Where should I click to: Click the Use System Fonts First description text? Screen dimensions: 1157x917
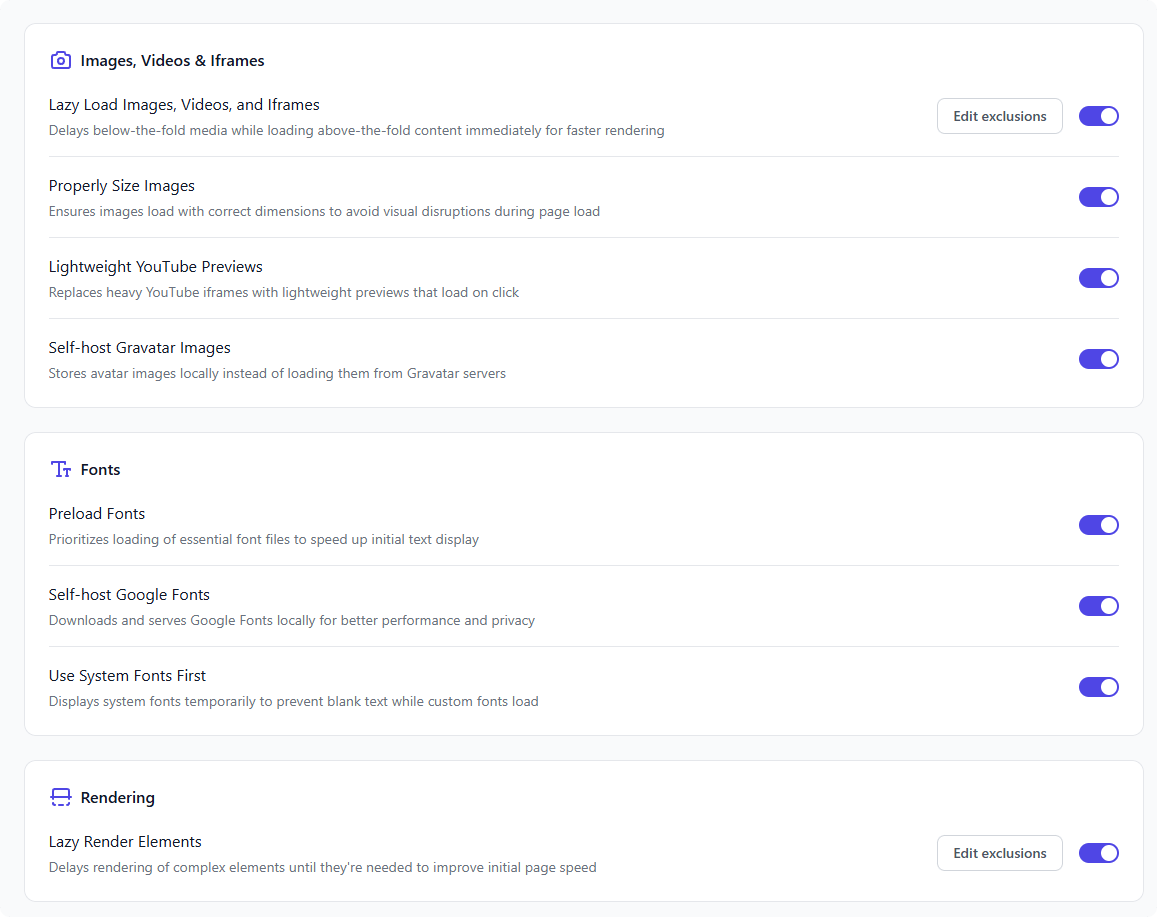(x=293, y=702)
